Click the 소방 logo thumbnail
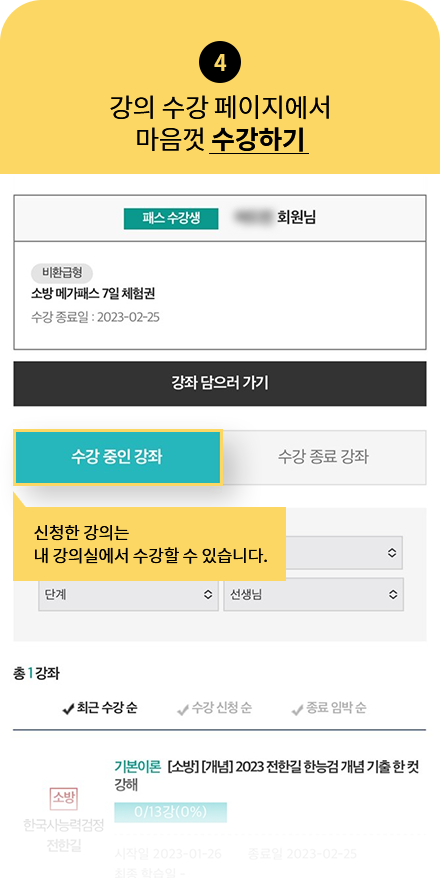The height and width of the screenshot is (878, 440). tap(63, 798)
